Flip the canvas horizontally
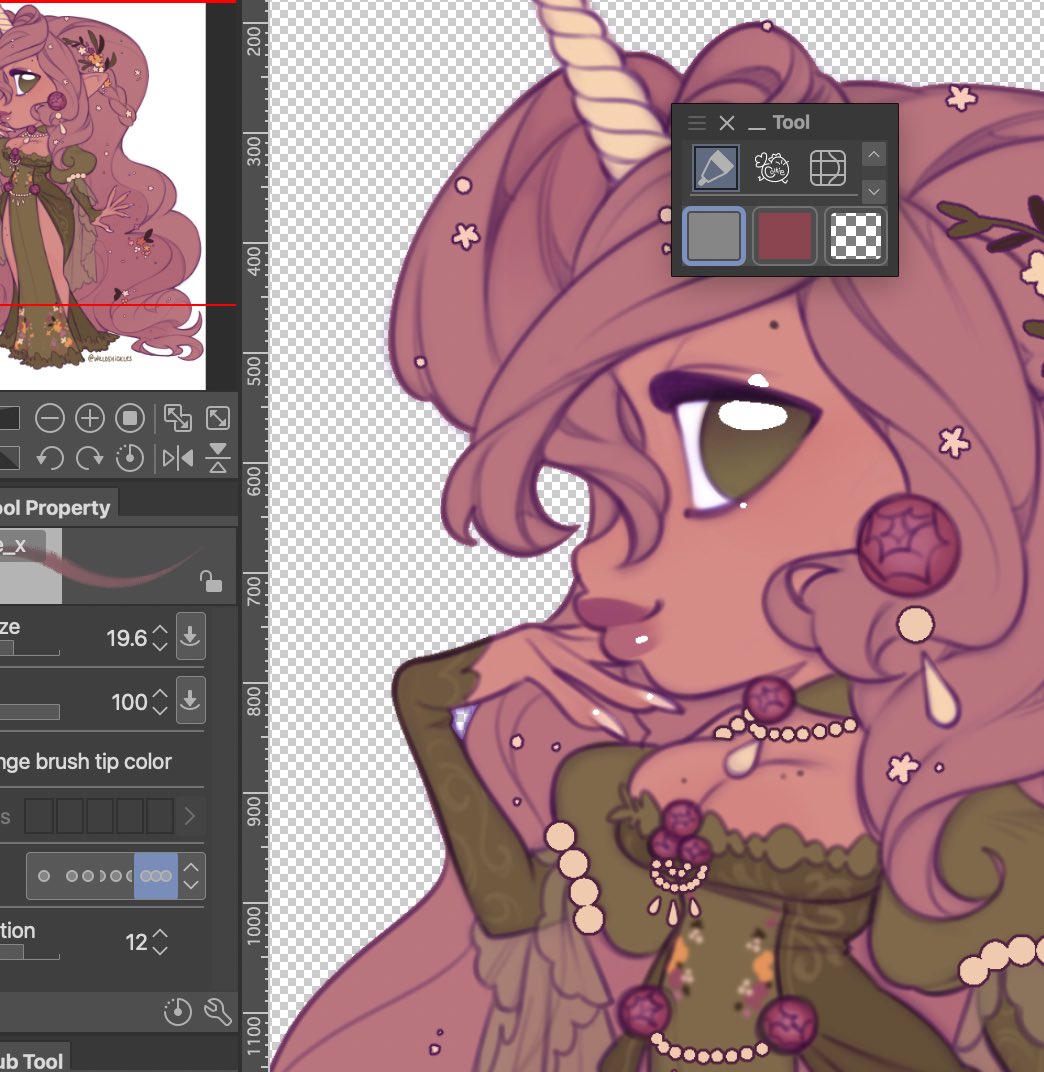The width and height of the screenshot is (1044, 1072). 178,458
